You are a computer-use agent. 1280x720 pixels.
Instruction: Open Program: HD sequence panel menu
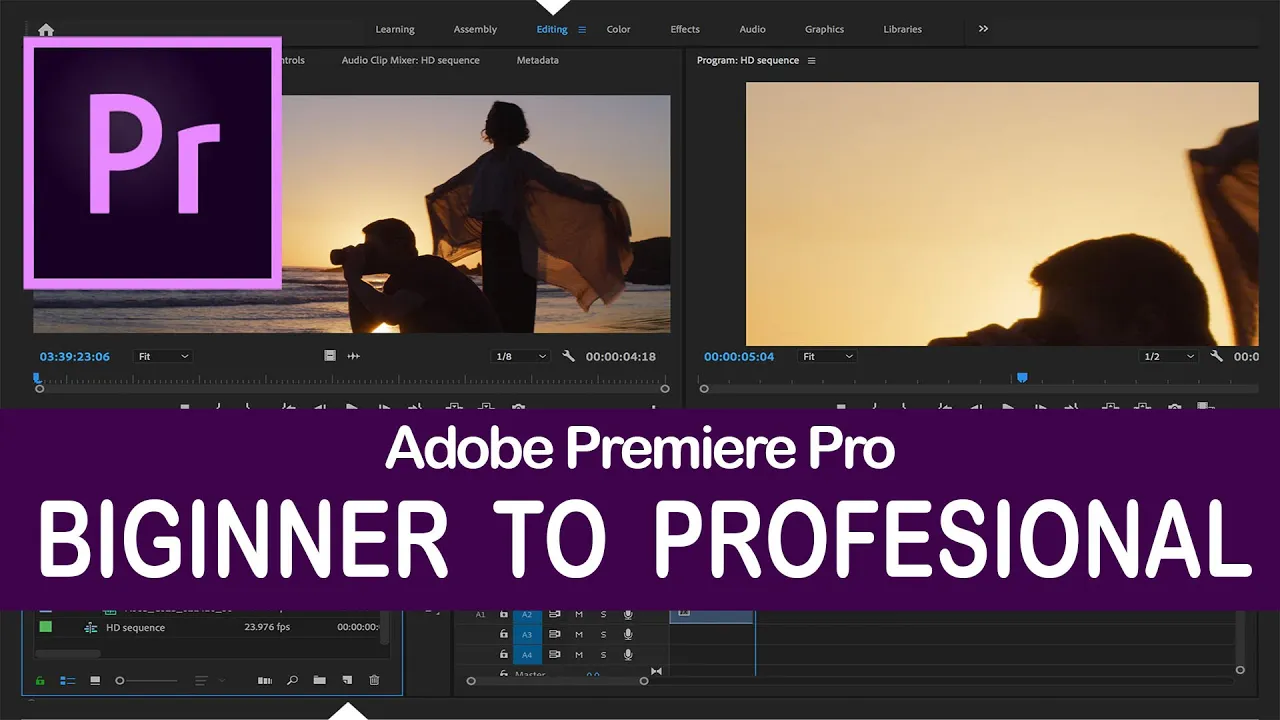point(811,61)
